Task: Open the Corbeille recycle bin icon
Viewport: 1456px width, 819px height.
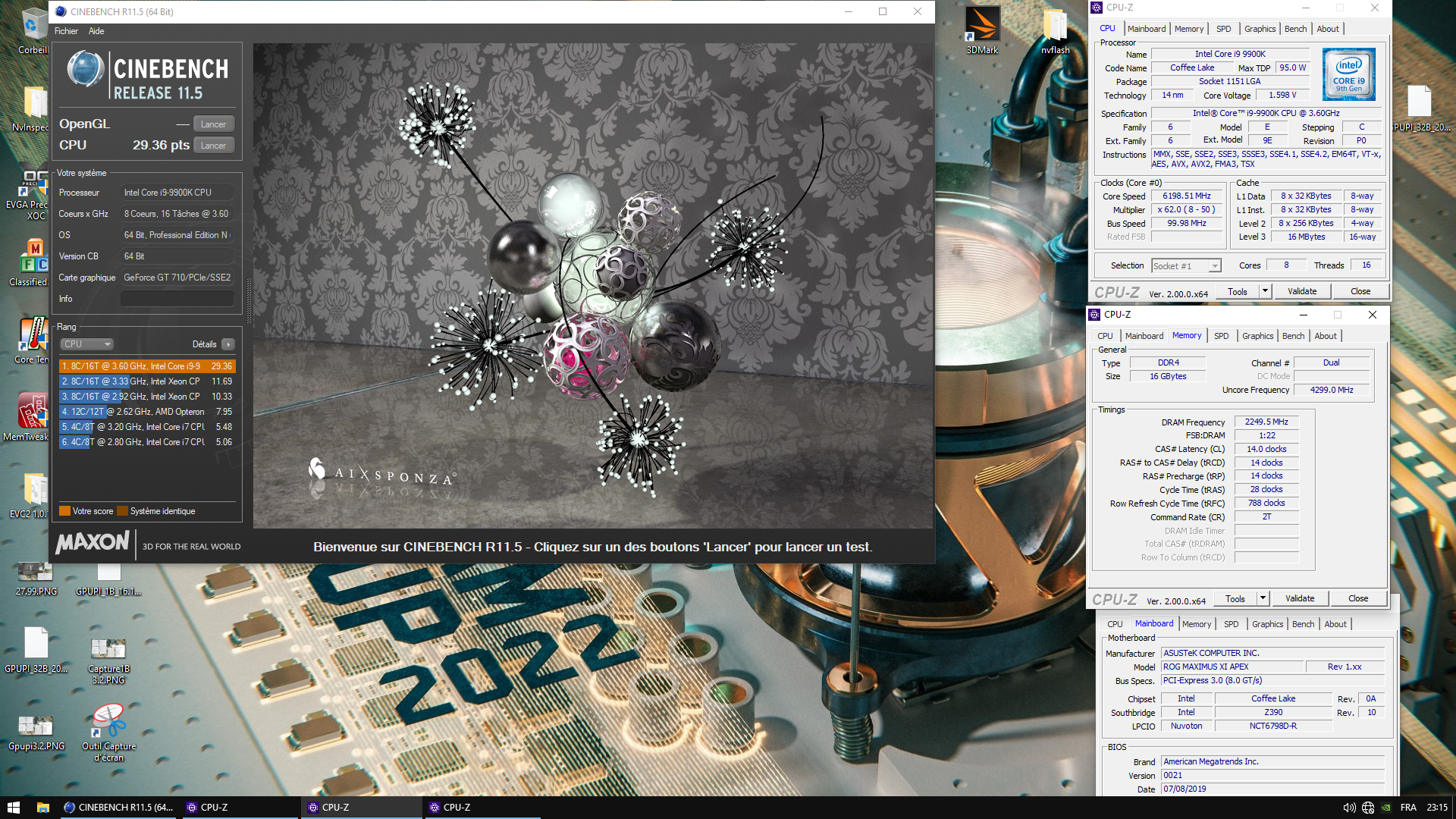Action: point(33,30)
